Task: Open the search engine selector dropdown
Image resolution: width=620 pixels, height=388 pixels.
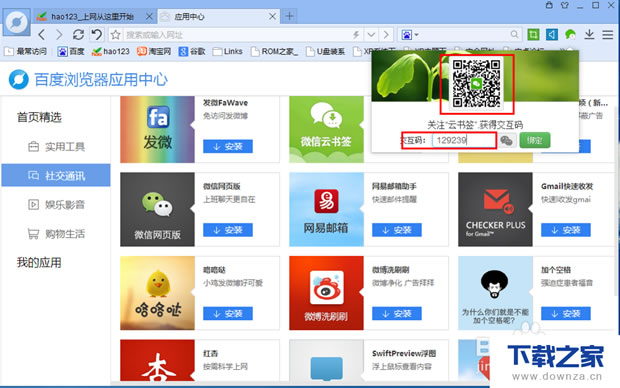Action: click(410, 35)
